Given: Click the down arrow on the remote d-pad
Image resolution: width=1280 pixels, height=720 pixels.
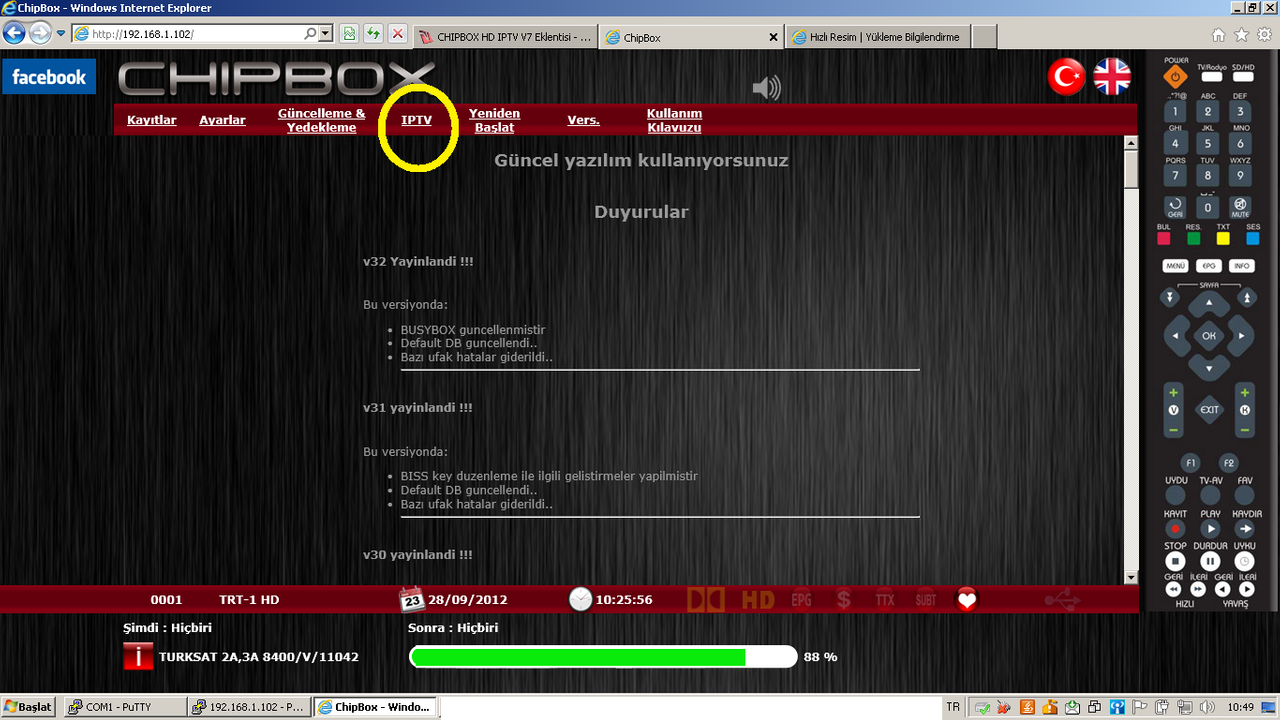Looking at the screenshot, I should point(1209,369).
